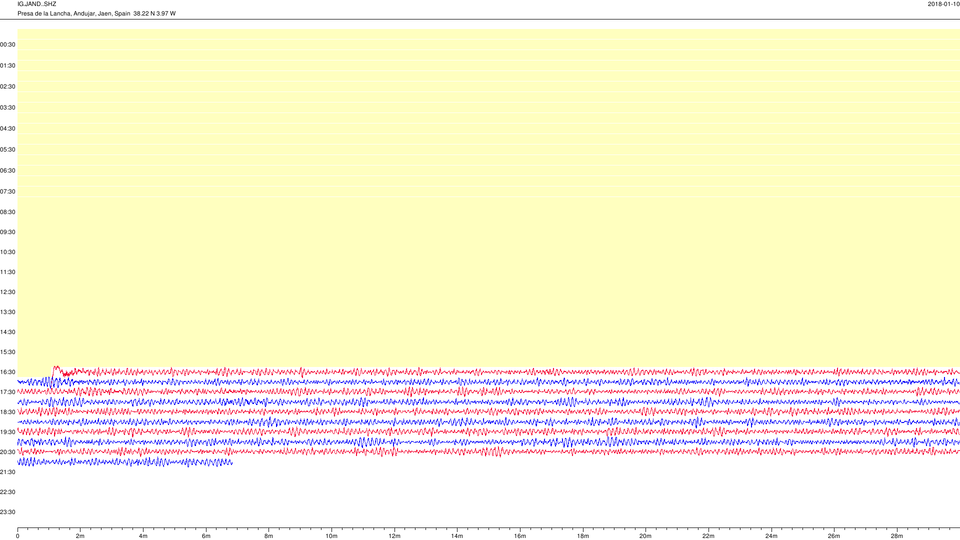Choose the 24m axis tick label
Screen dimensions: 960x540
coord(771,536)
